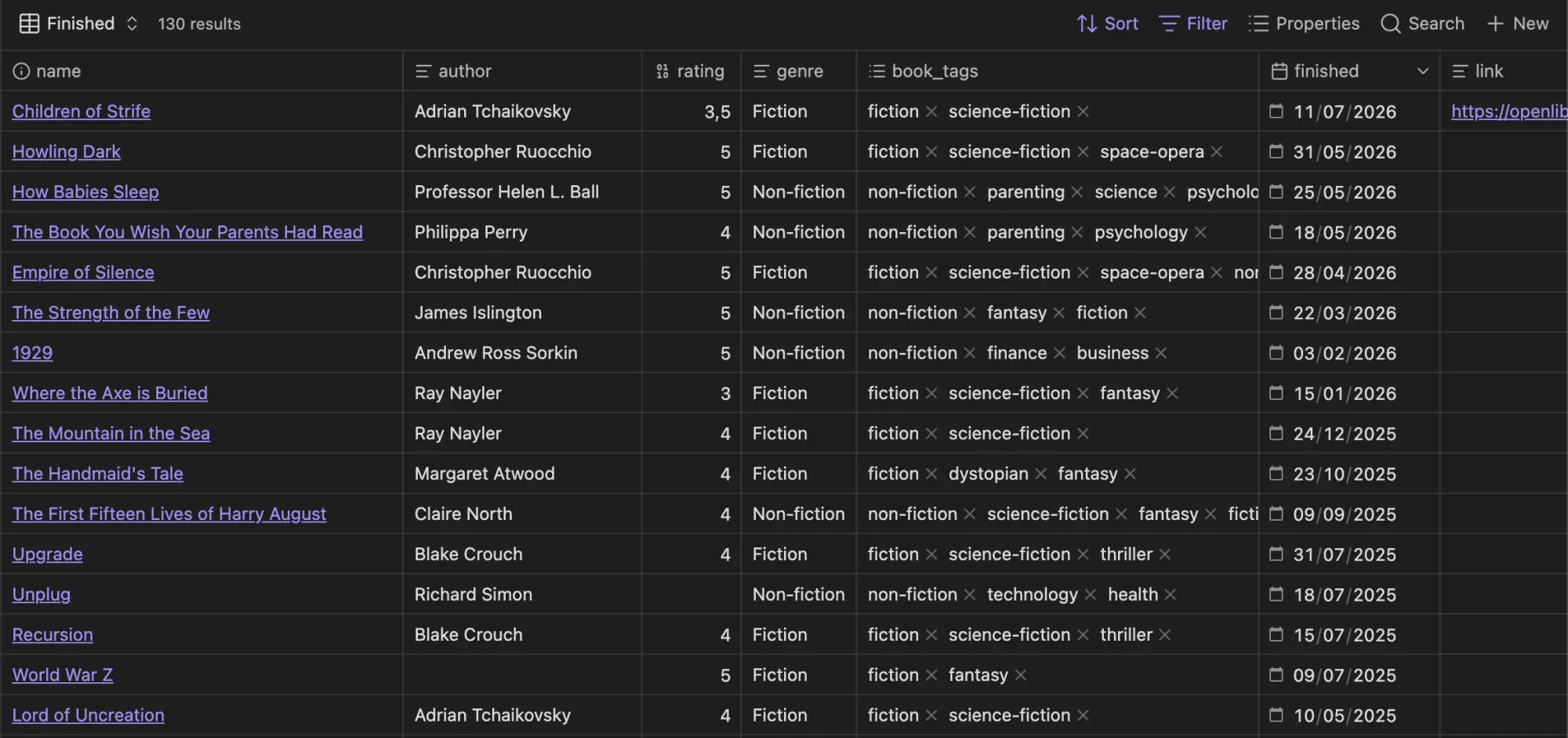Open calendar picker beside 09/07/2025
The height and width of the screenshot is (738, 1568).
point(1276,675)
